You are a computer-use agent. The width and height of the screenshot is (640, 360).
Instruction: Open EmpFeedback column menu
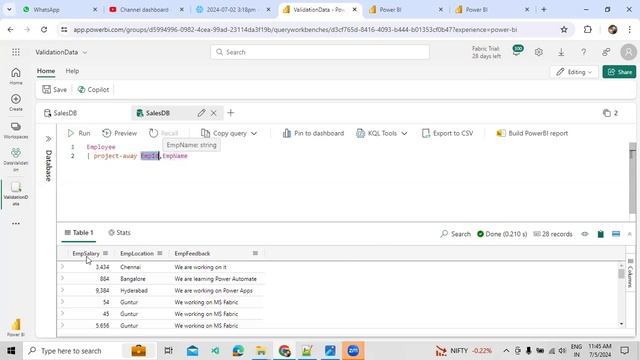click(x=255, y=253)
